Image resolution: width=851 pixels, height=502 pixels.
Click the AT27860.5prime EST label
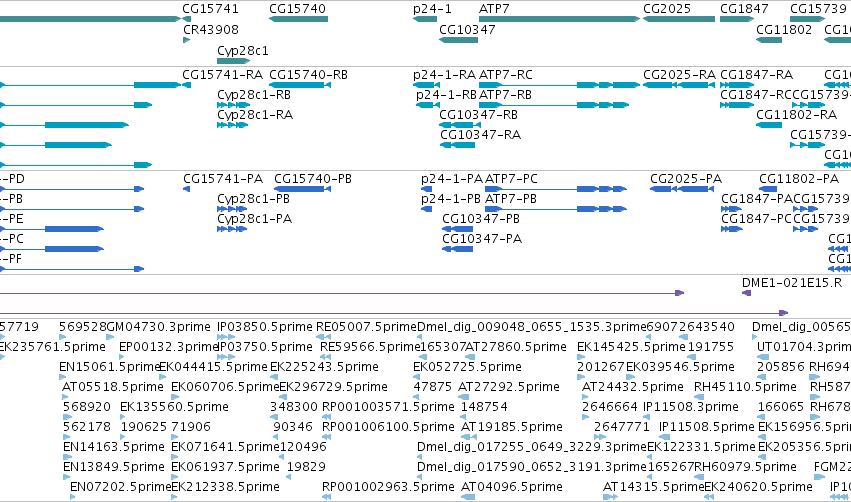click(x=516, y=347)
